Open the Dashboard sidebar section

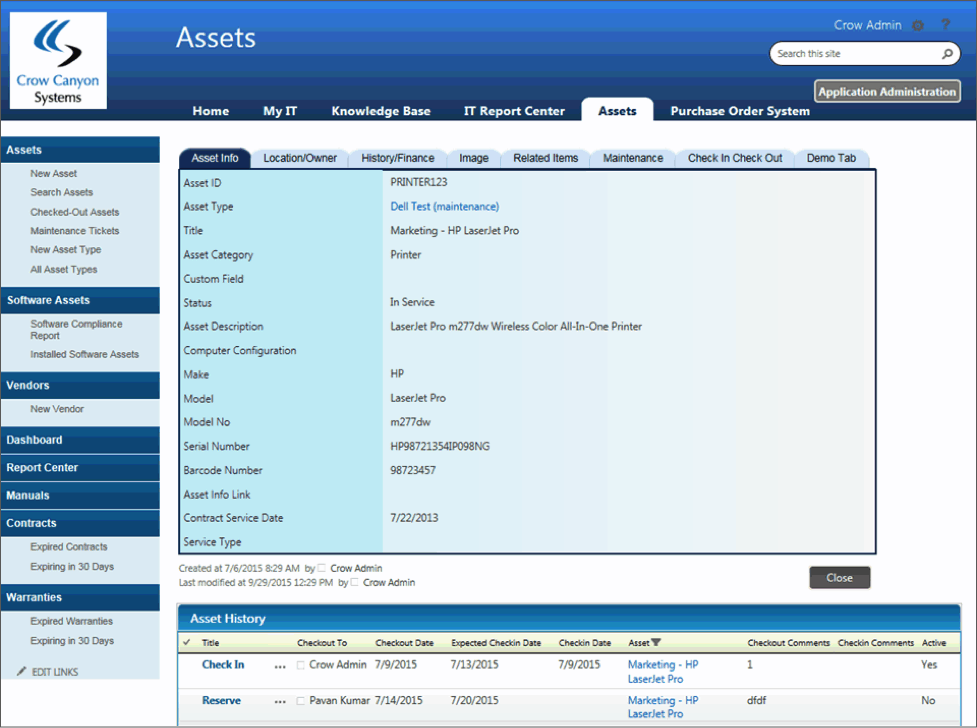[x=80, y=440]
